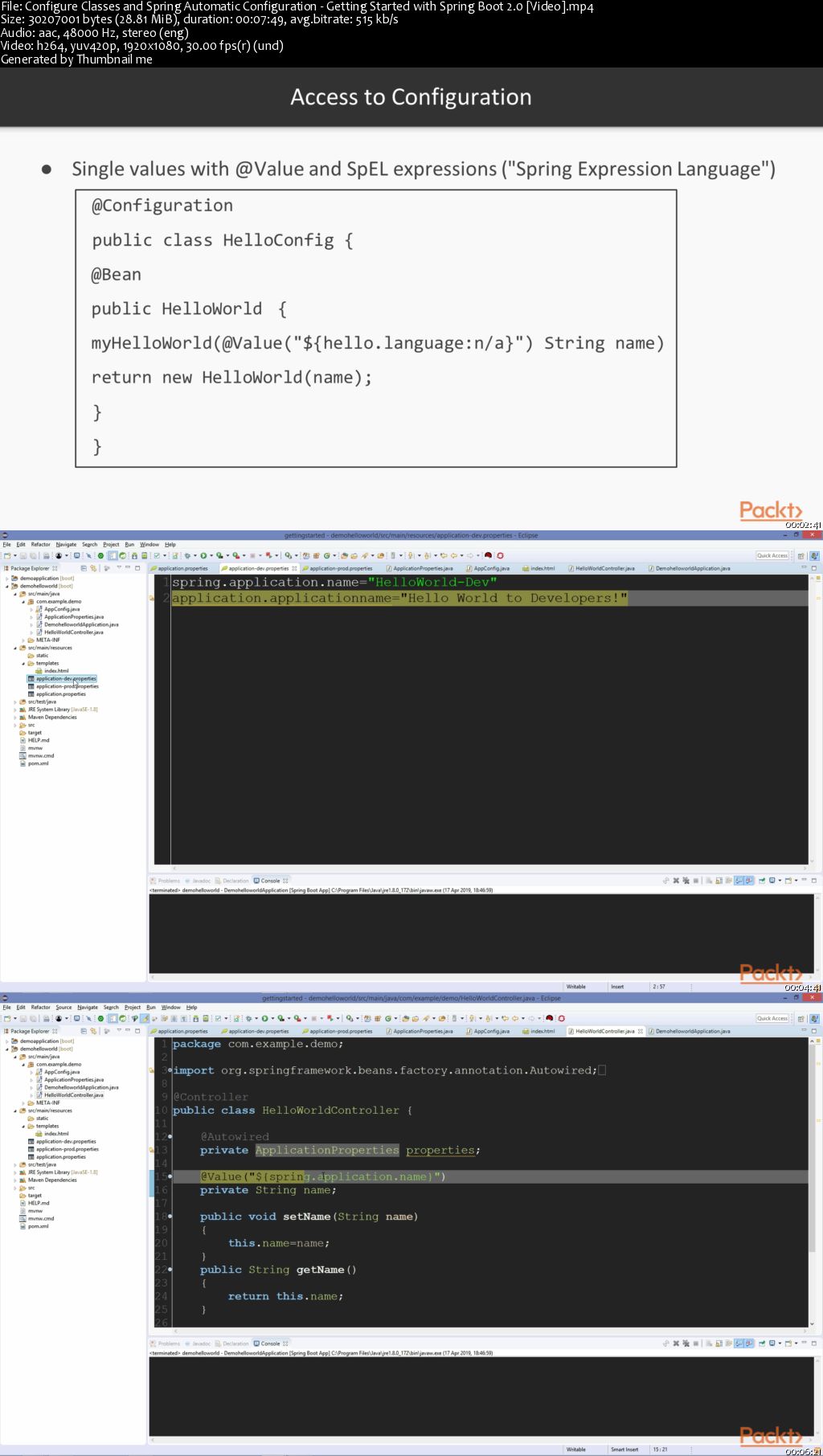Click the green Run button in upper toolbar

tap(204, 555)
